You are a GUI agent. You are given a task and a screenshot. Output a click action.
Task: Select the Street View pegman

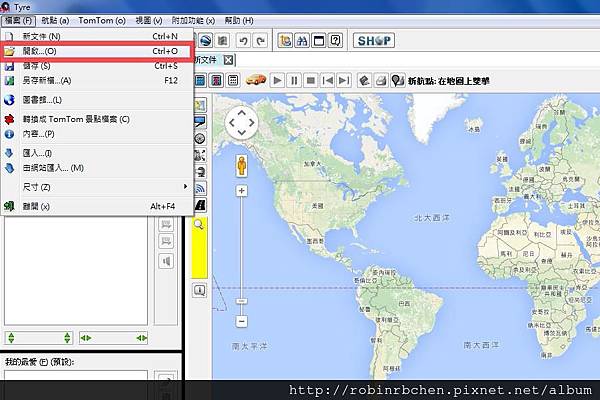pyautogui.click(x=241, y=166)
